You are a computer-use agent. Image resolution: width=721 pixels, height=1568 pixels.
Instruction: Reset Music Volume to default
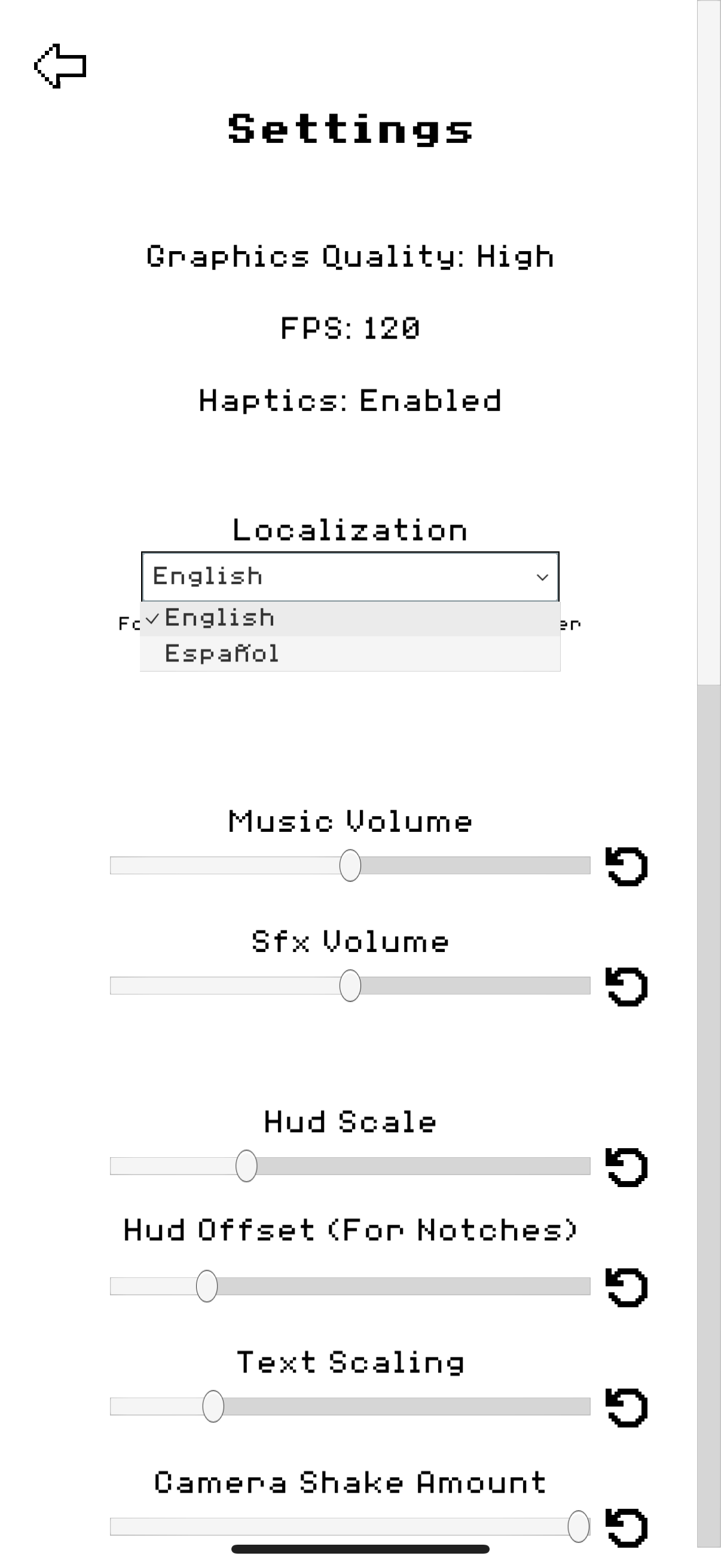pos(627,866)
